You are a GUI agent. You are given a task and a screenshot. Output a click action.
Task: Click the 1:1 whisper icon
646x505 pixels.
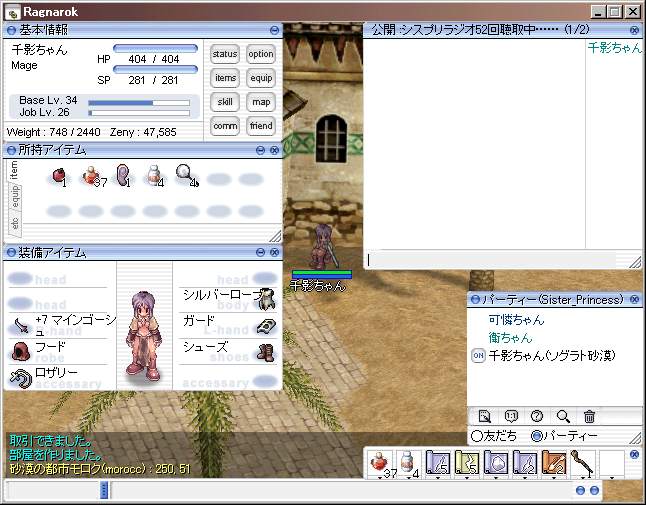tap(511, 416)
